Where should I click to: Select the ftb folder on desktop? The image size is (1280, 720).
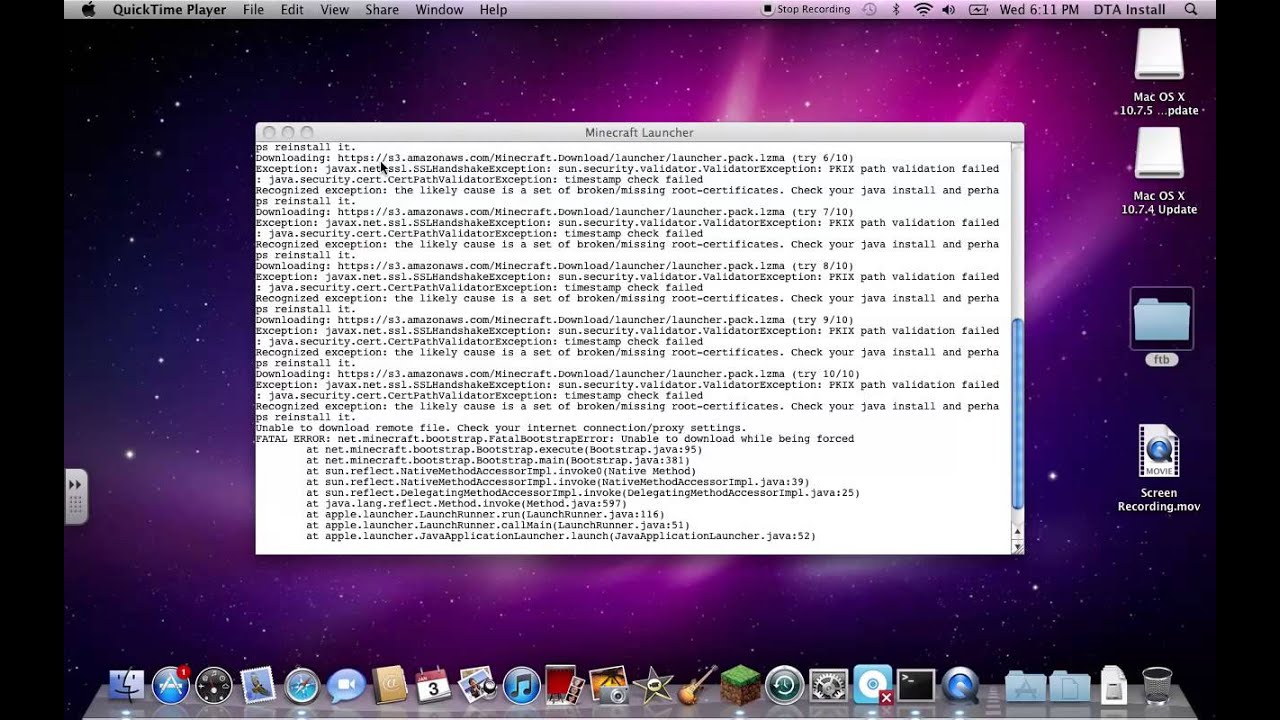(x=1161, y=327)
